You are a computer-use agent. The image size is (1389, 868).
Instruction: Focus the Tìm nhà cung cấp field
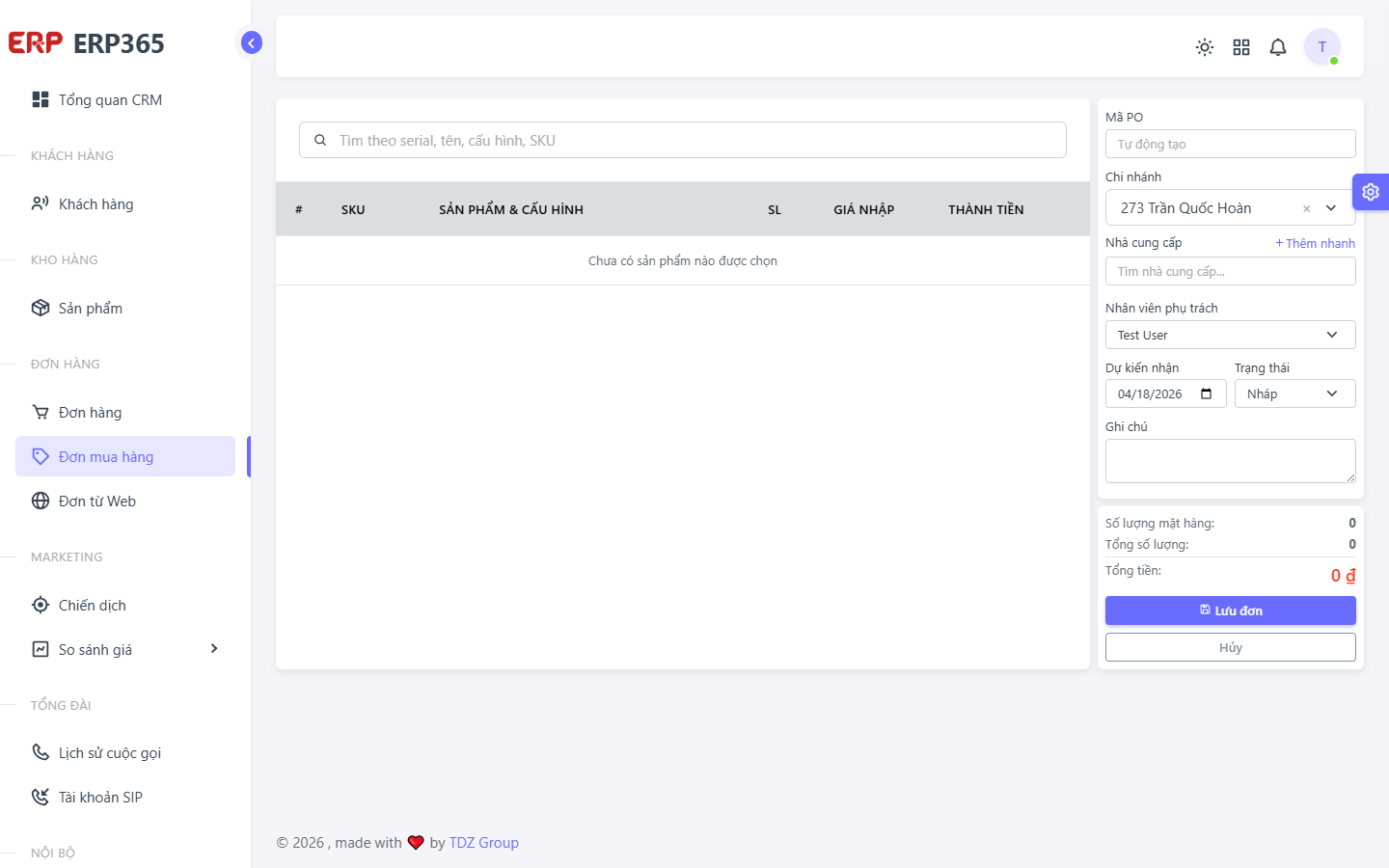pyautogui.click(x=1231, y=271)
